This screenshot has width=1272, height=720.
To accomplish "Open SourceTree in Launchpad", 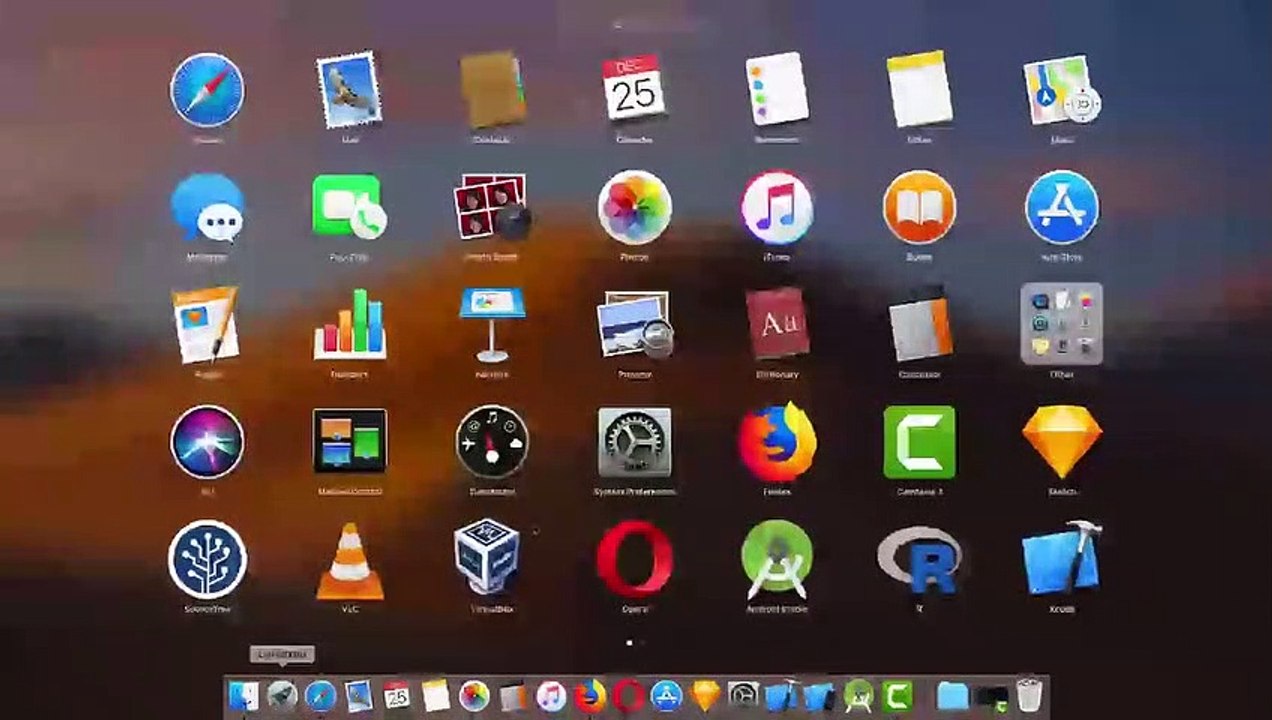I will (x=207, y=558).
